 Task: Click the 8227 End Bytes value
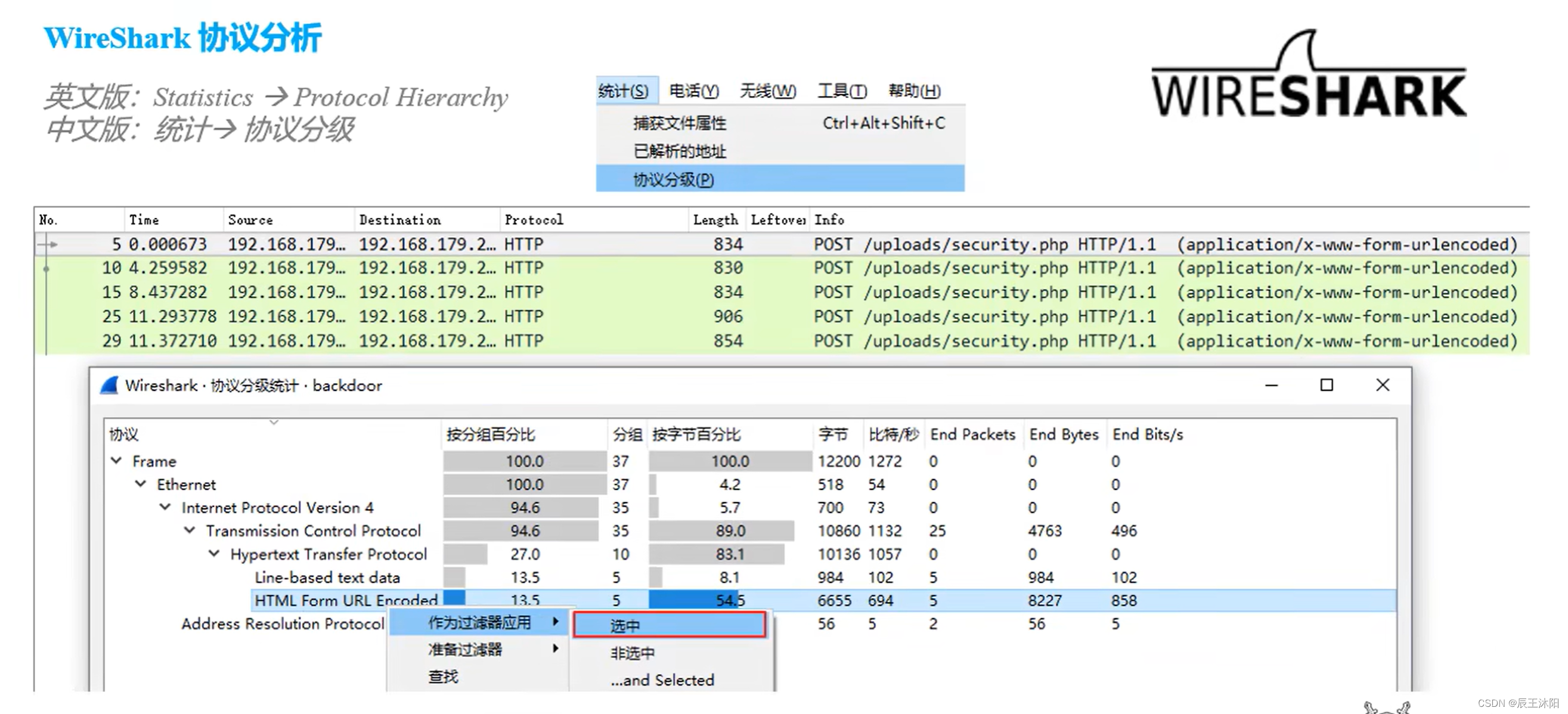pyautogui.click(x=1045, y=601)
